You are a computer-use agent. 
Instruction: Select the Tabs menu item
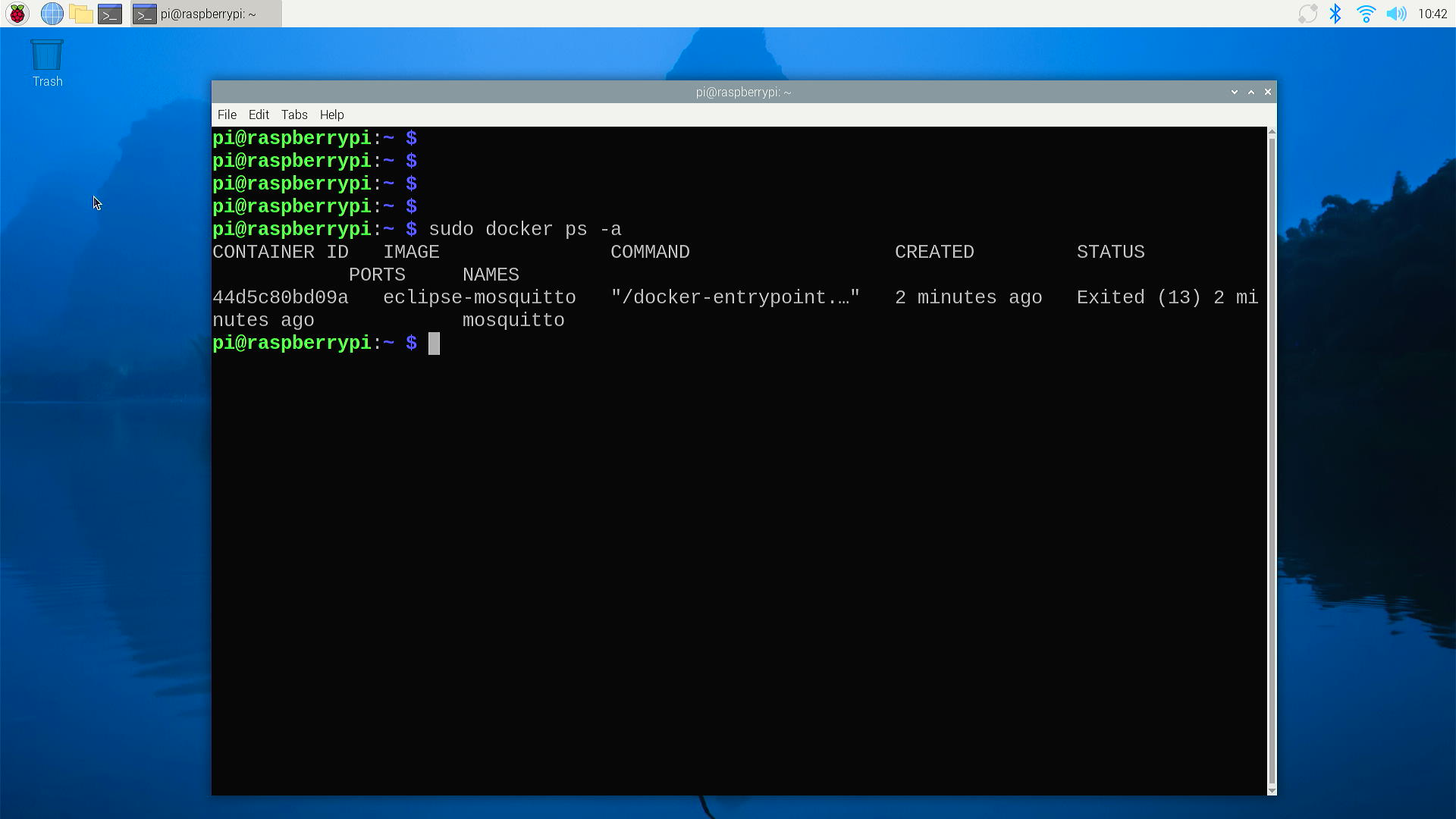[x=294, y=114]
